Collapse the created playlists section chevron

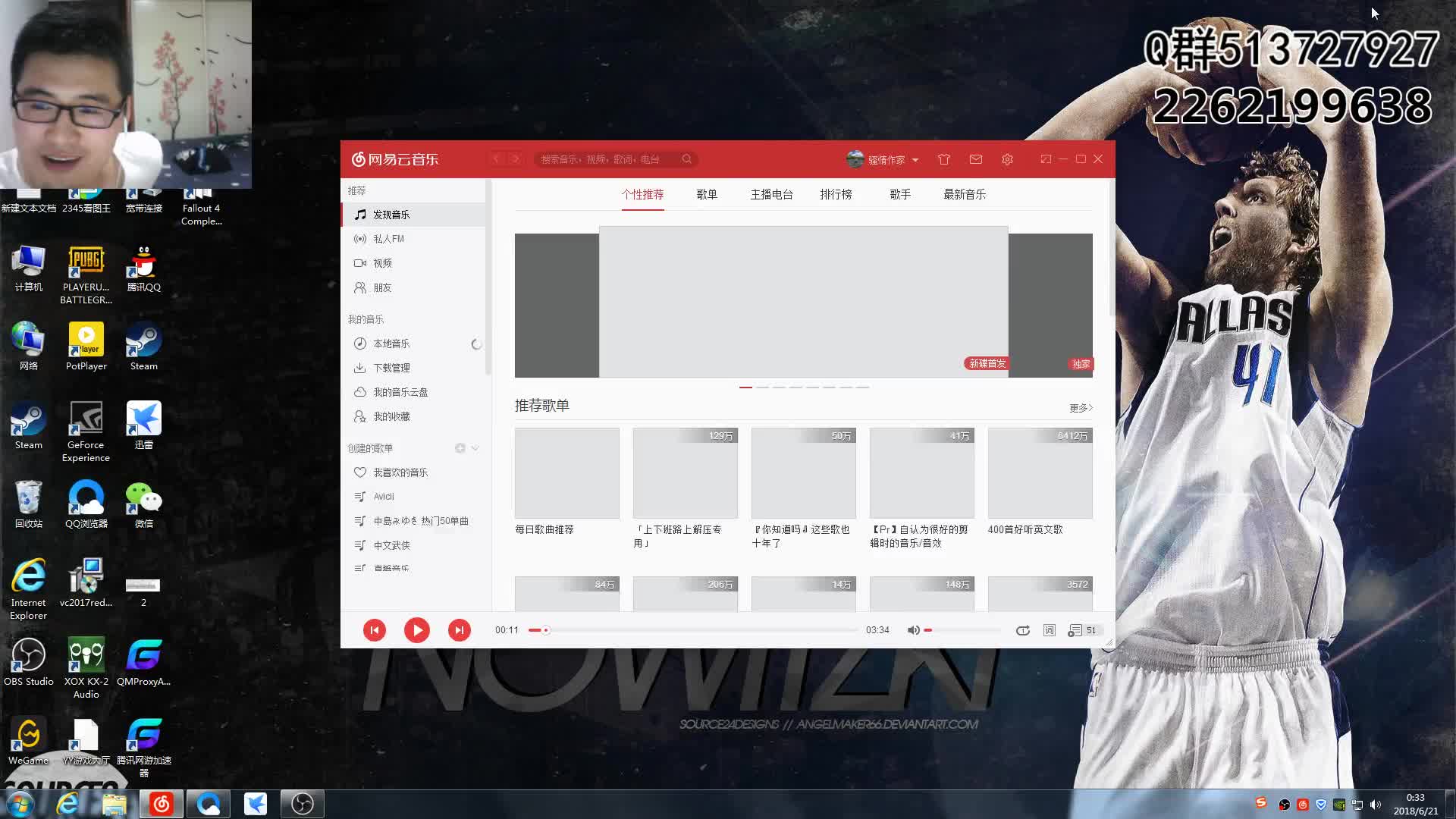475,448
